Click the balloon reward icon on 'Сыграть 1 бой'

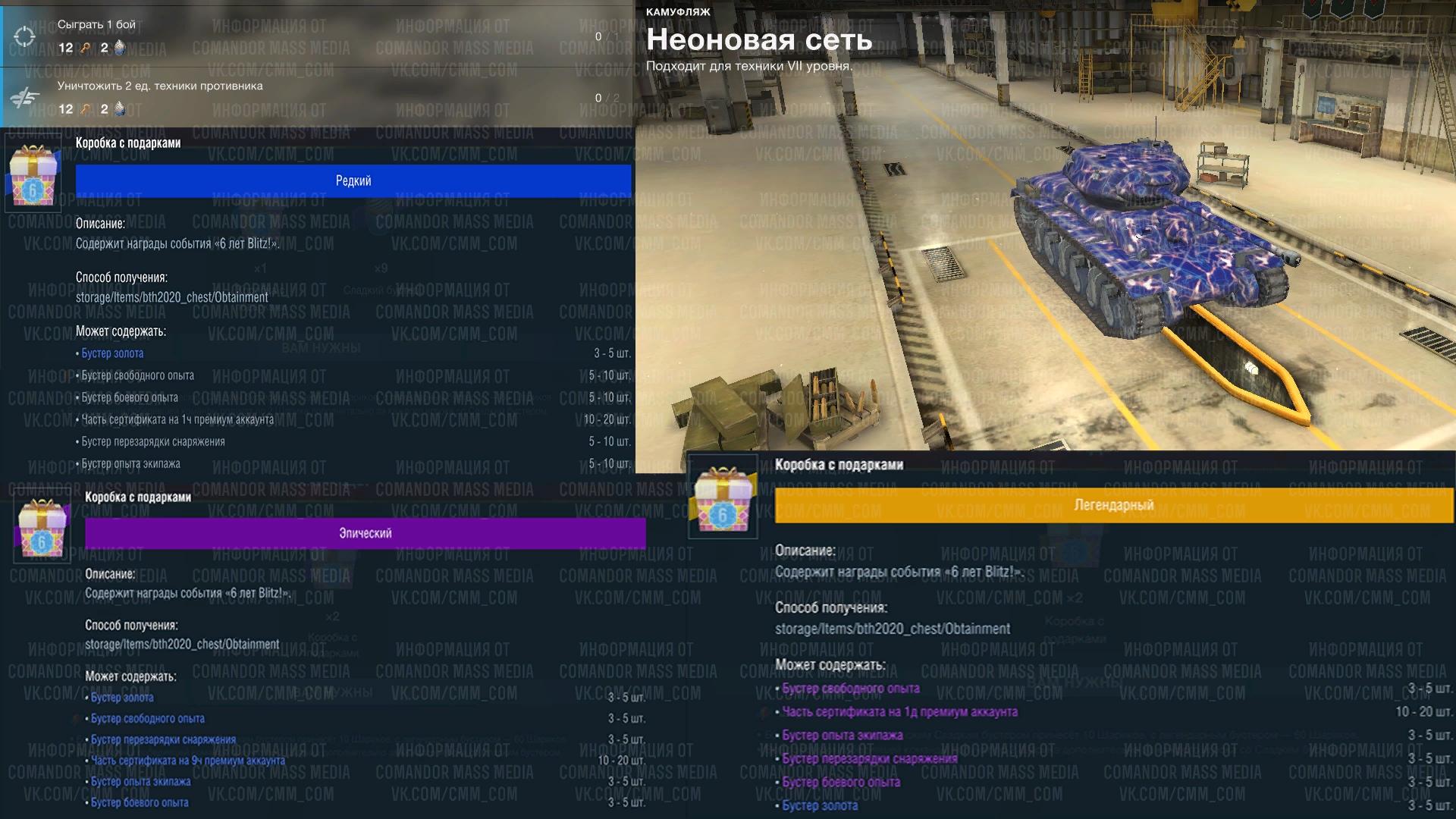pos(120,48)
